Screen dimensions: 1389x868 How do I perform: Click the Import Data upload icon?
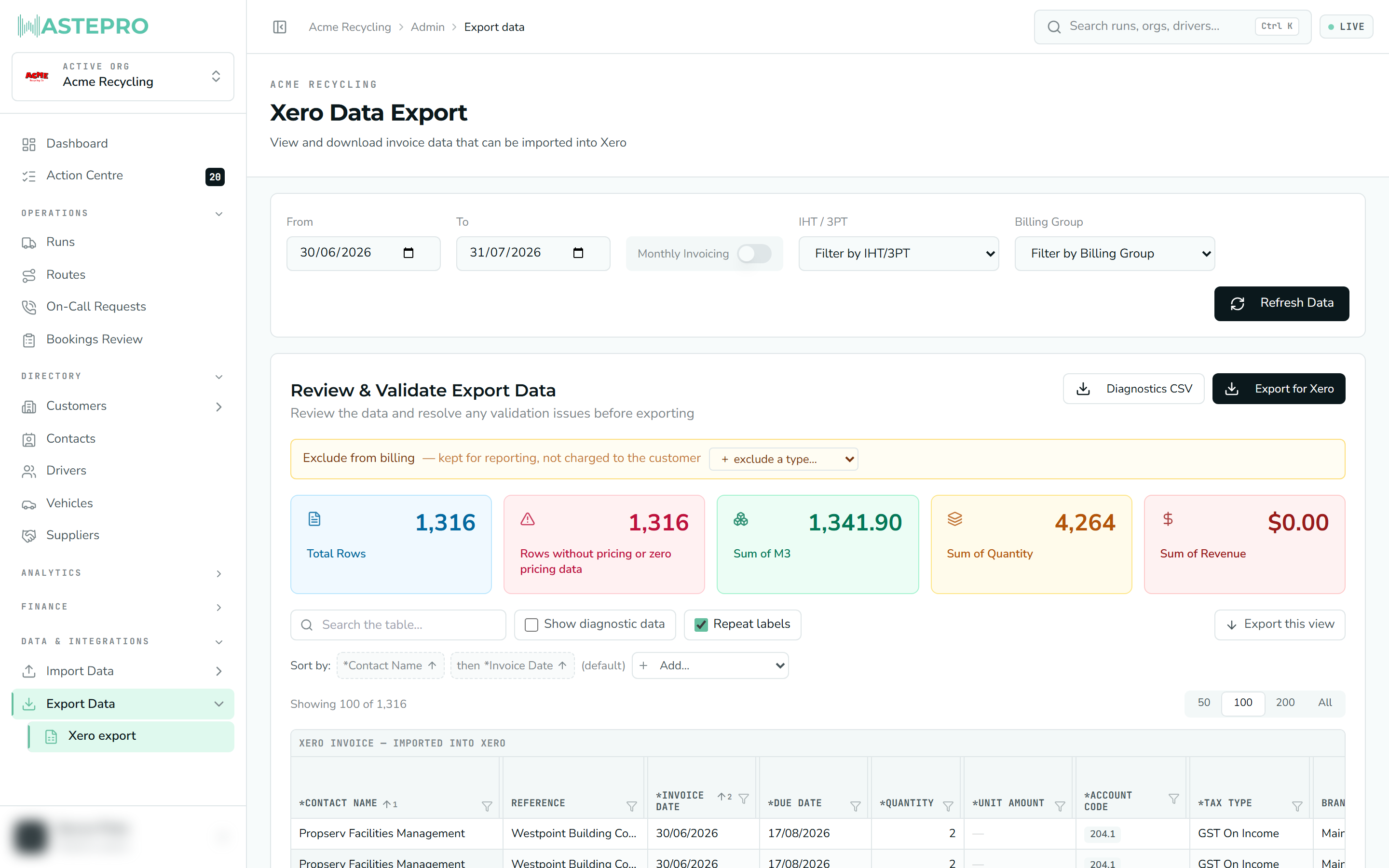coord(29,671)
